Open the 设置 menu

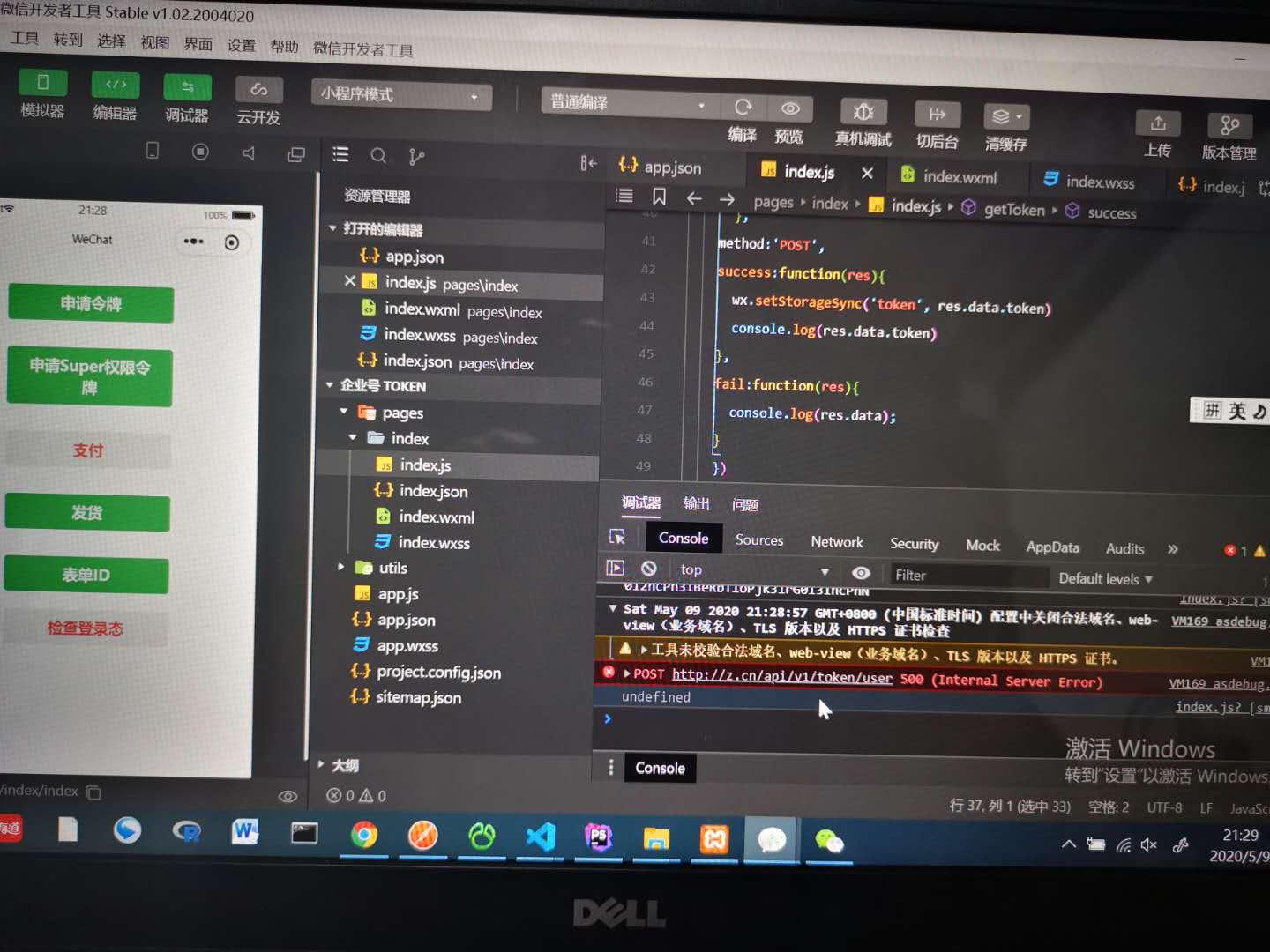coord(241,46)
